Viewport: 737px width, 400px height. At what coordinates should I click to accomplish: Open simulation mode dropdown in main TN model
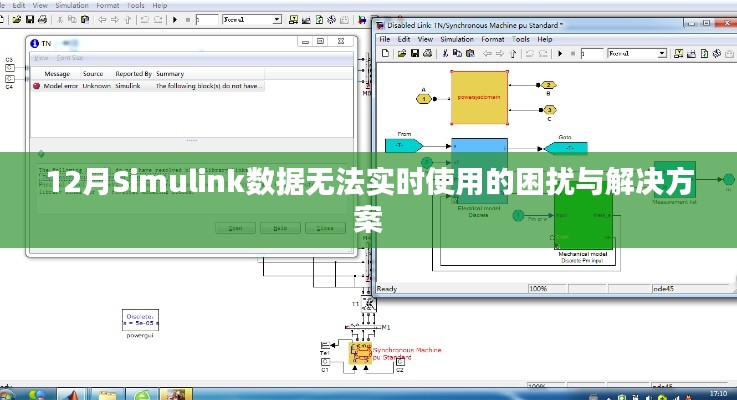(x=277, y=19)
